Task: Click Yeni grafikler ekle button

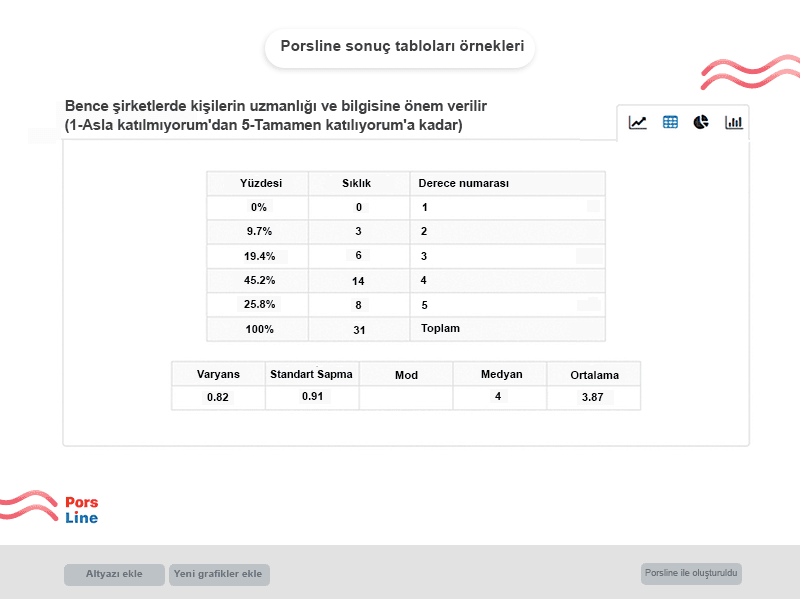Action: 219,574
